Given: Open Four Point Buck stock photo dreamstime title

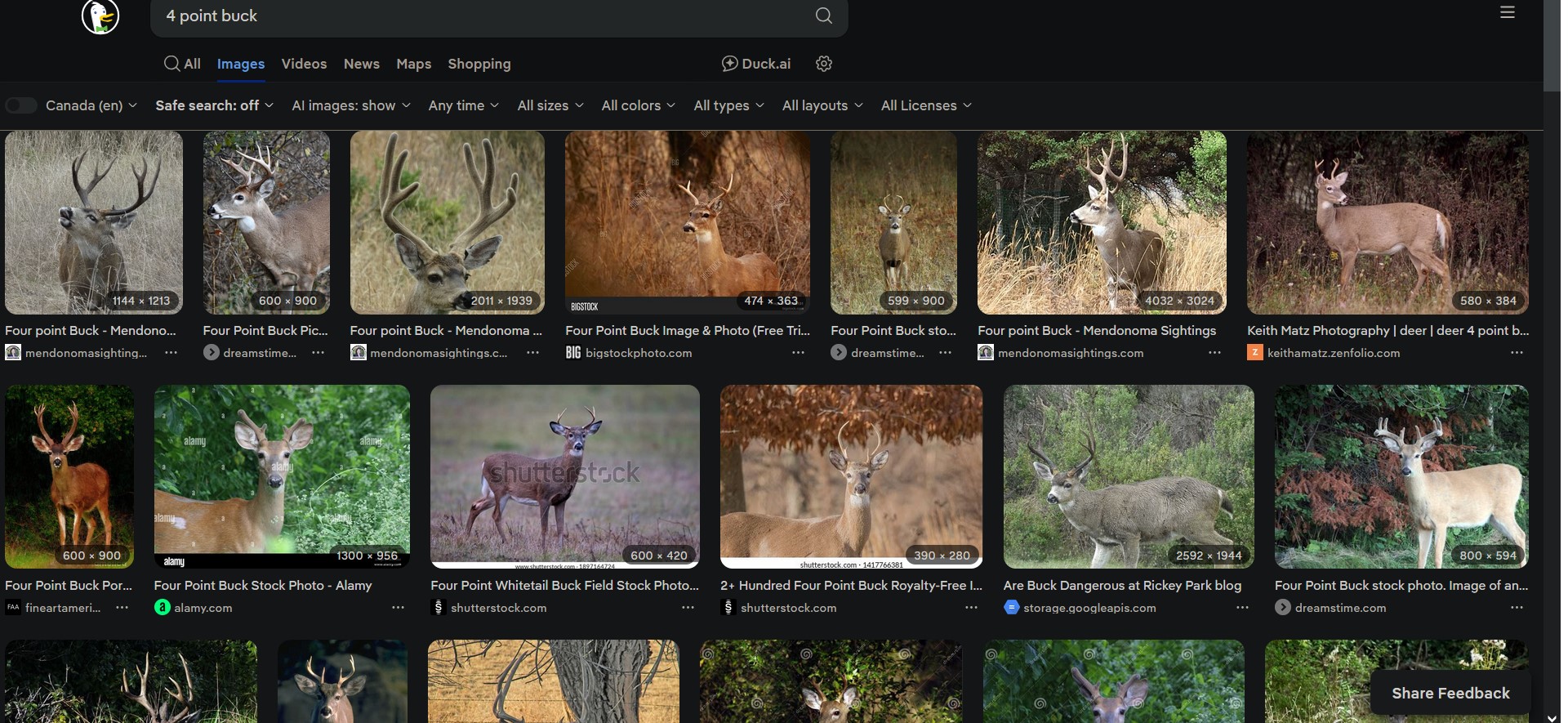Looking at the screenshot, I should point(1401,585).
